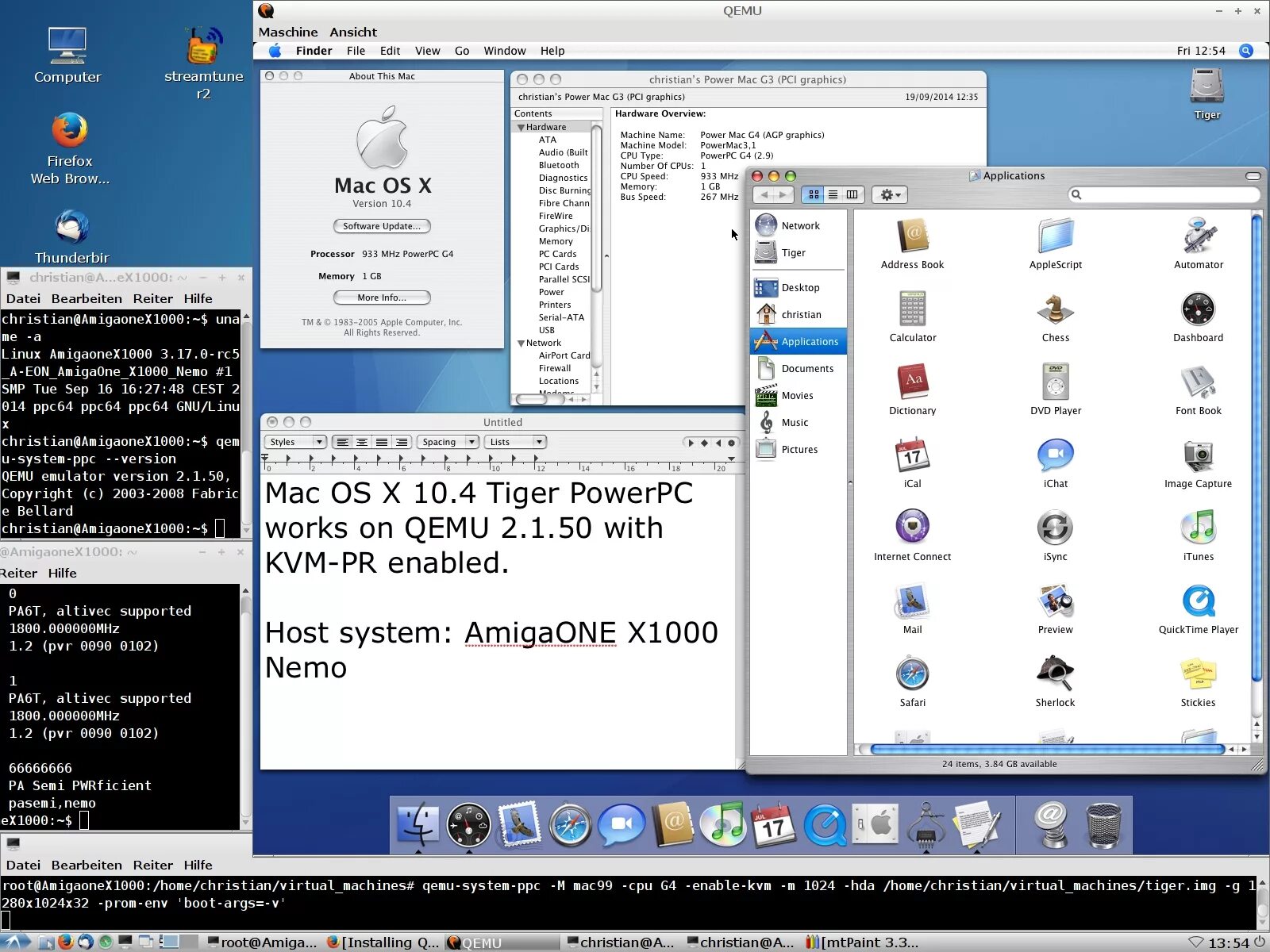Image resolution: width=1270 pixels, height=952 pixels.
Task: Open the AppleScript folder icon
Action: click(x=1056, y=236)
